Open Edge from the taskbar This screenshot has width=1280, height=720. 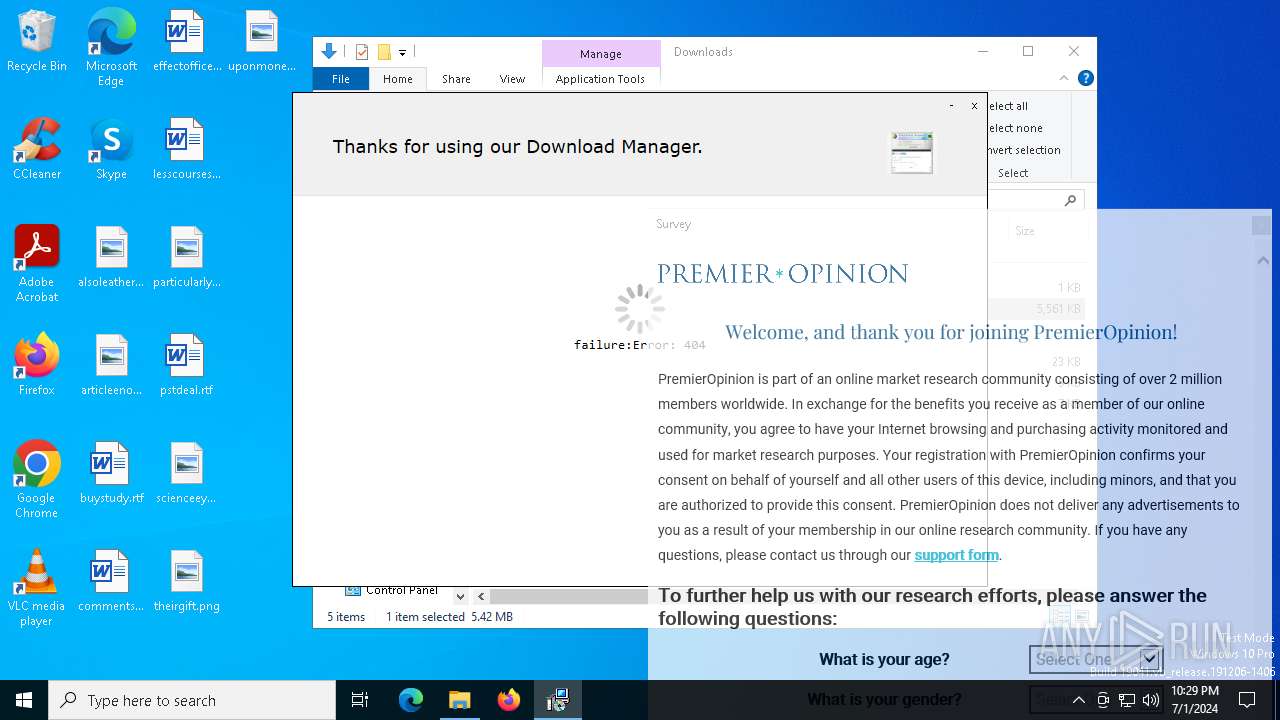click(411, 700)
